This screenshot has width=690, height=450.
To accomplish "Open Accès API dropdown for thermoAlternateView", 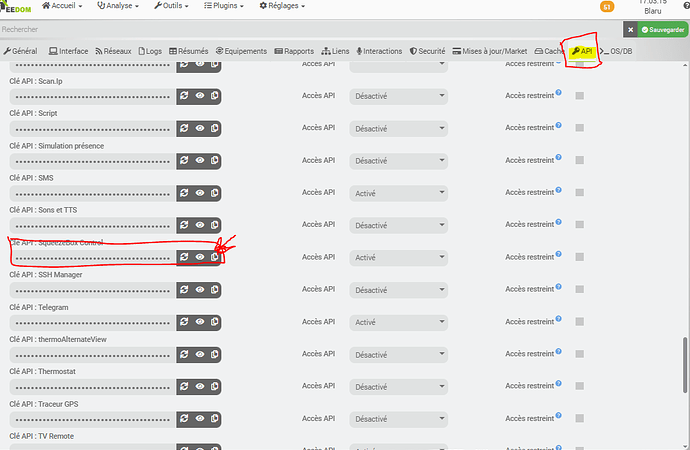I will pos(398,354).
